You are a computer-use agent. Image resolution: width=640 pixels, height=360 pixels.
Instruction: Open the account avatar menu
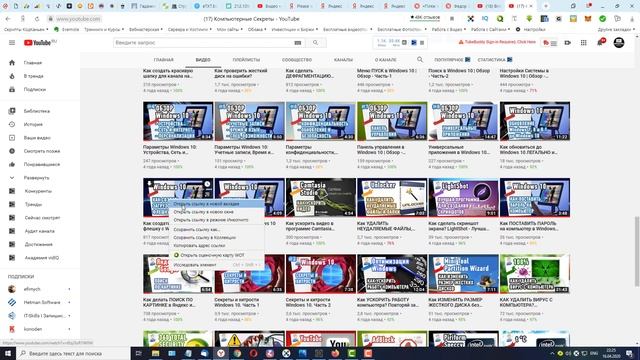pos(619,42)
